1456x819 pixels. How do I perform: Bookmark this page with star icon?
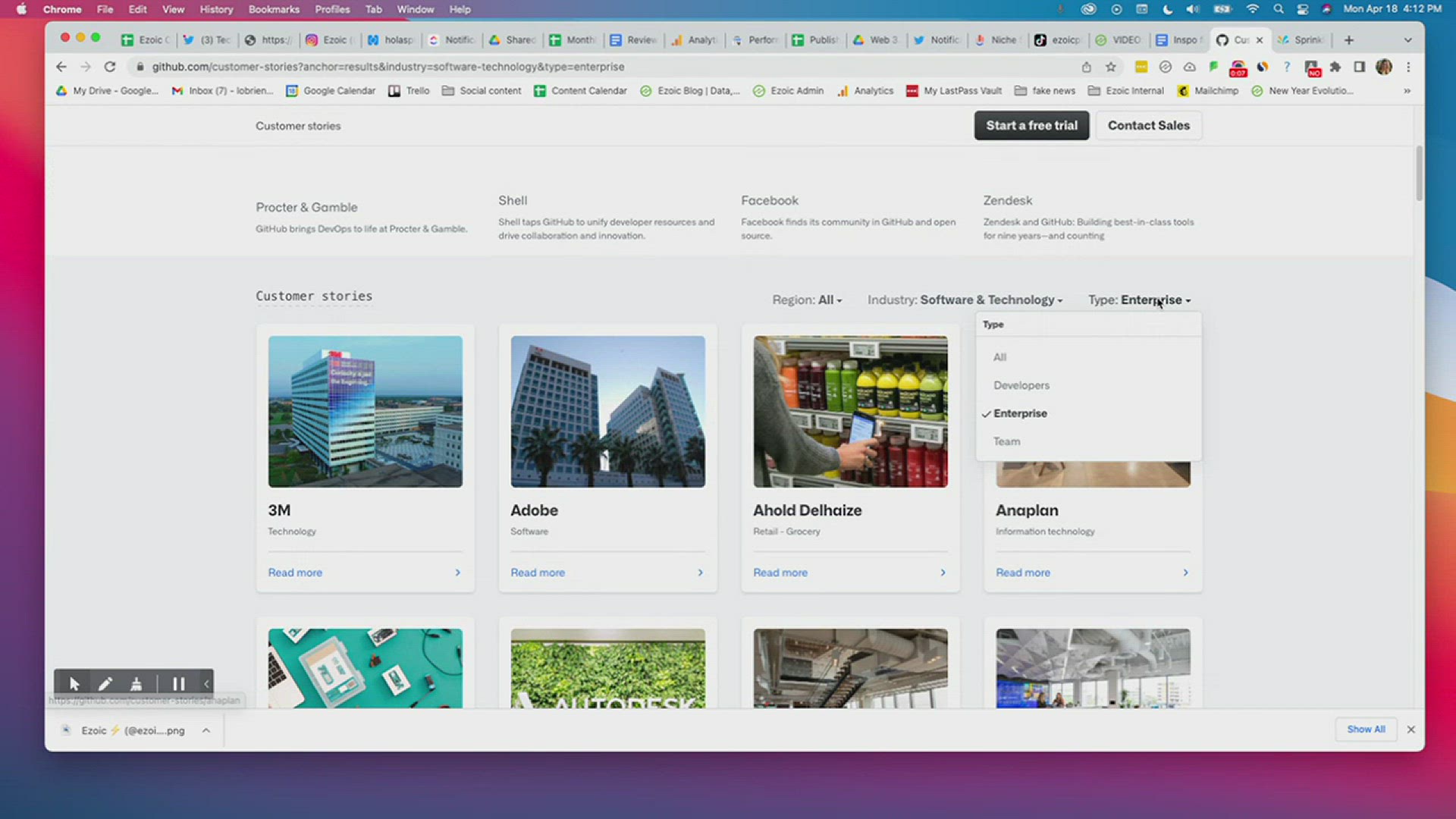(1111, 67)
